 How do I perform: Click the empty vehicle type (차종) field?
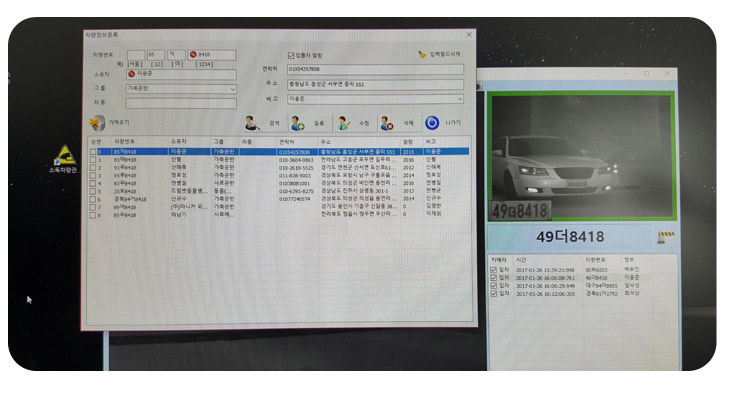pos(181,103)
